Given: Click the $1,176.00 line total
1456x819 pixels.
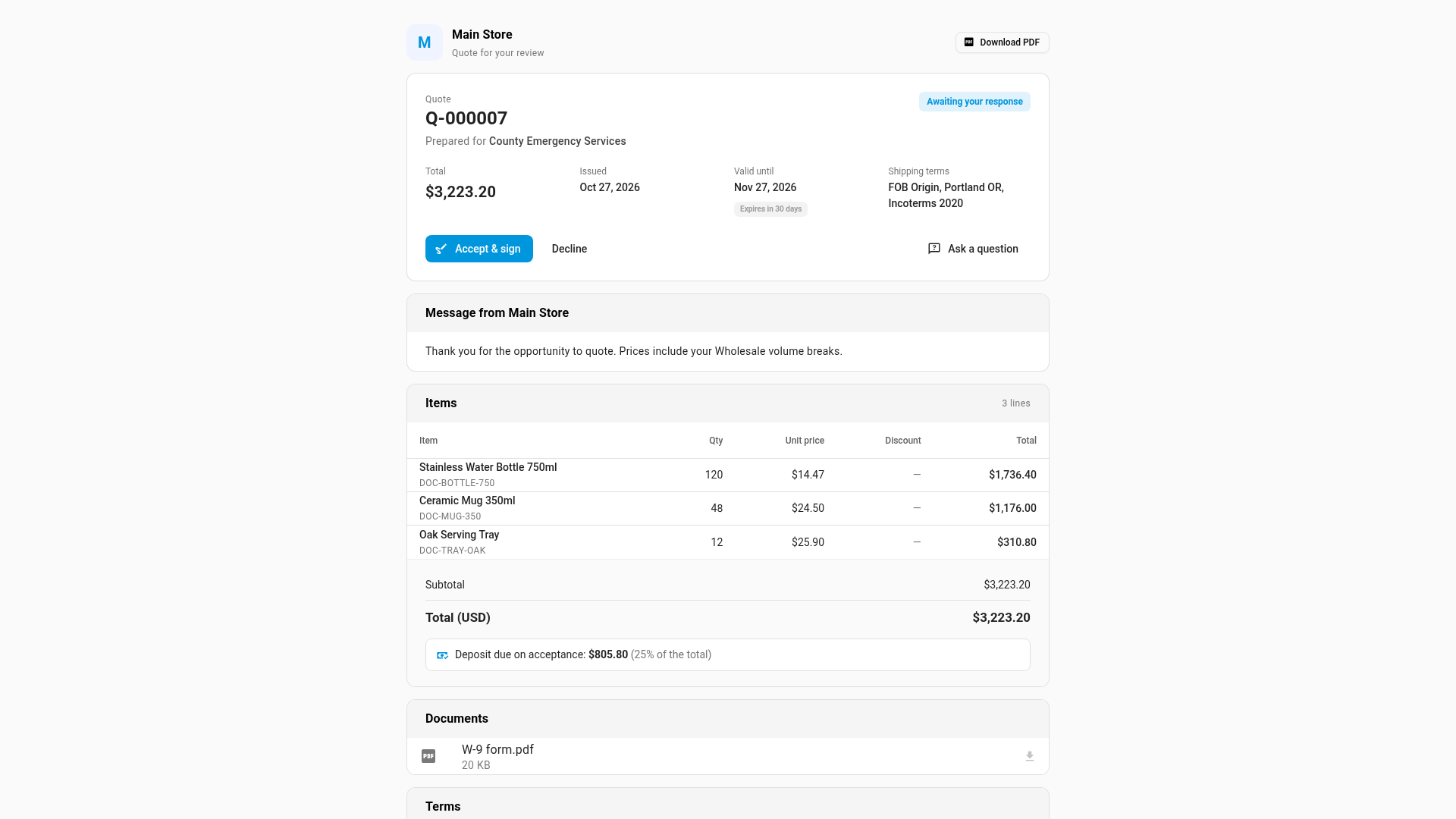Looking at the screenshot, I should tap(1012, 508).
